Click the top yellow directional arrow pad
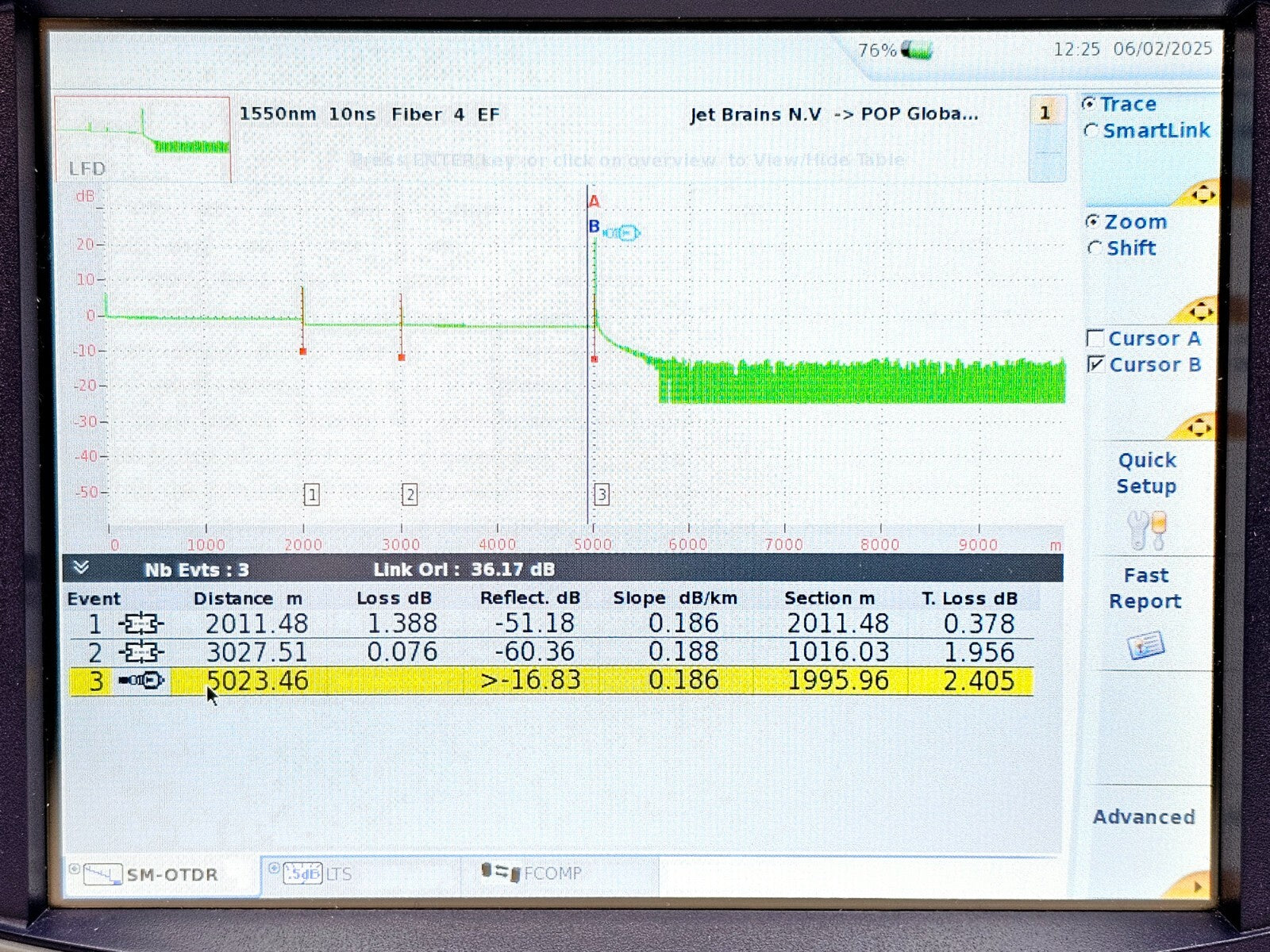Viewport: 1270px width, 952px height. (1199, 194)
